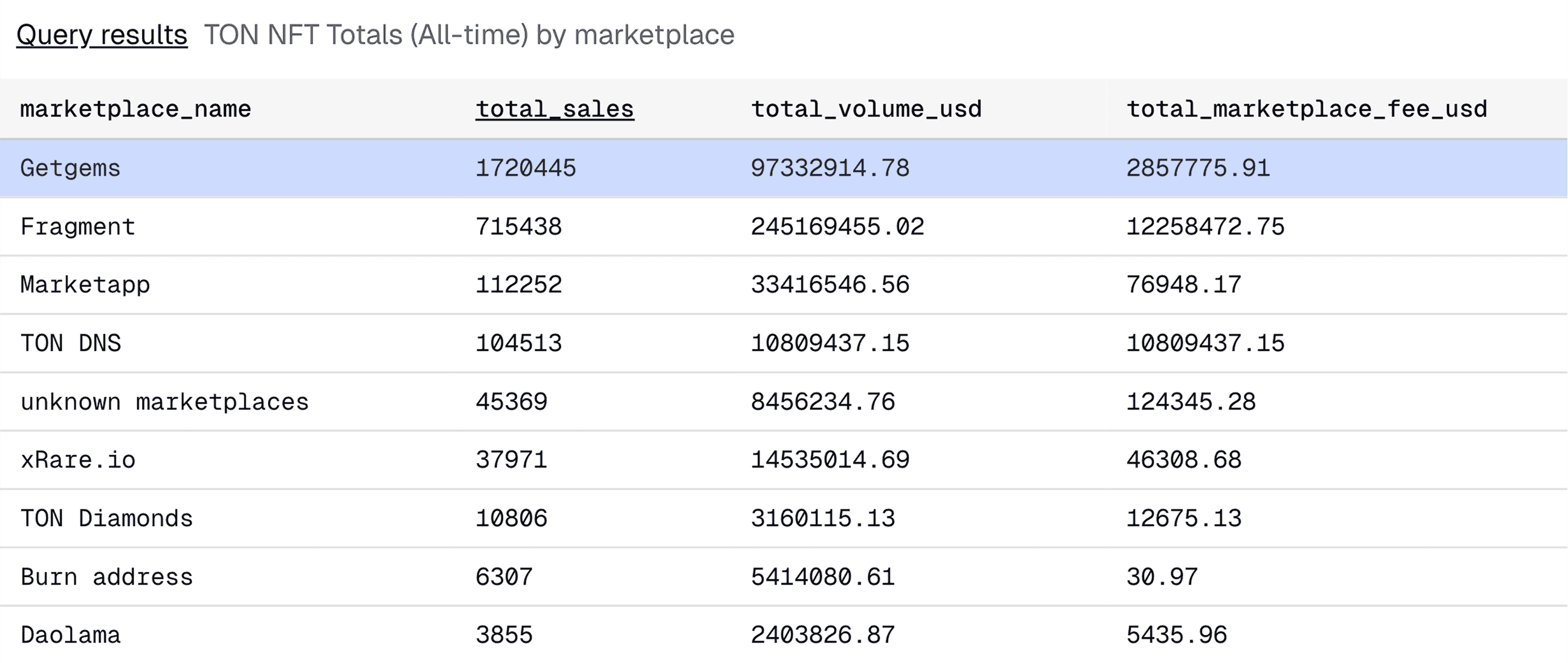Screen dimensions: 1568x663
Task: Click volume value 245169455.02
Action: [838, 227]
